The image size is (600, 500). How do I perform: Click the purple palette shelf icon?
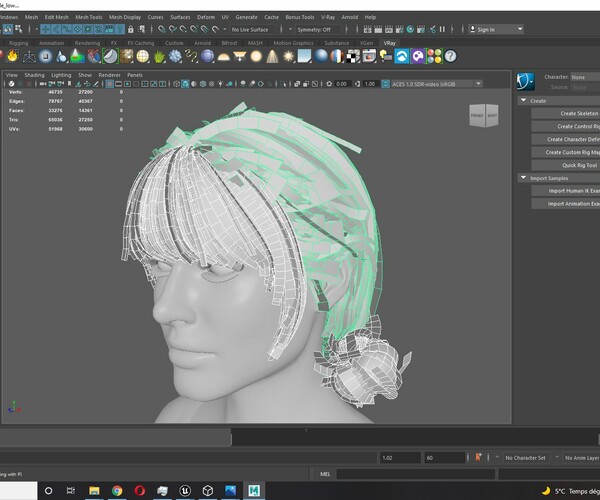418,57
